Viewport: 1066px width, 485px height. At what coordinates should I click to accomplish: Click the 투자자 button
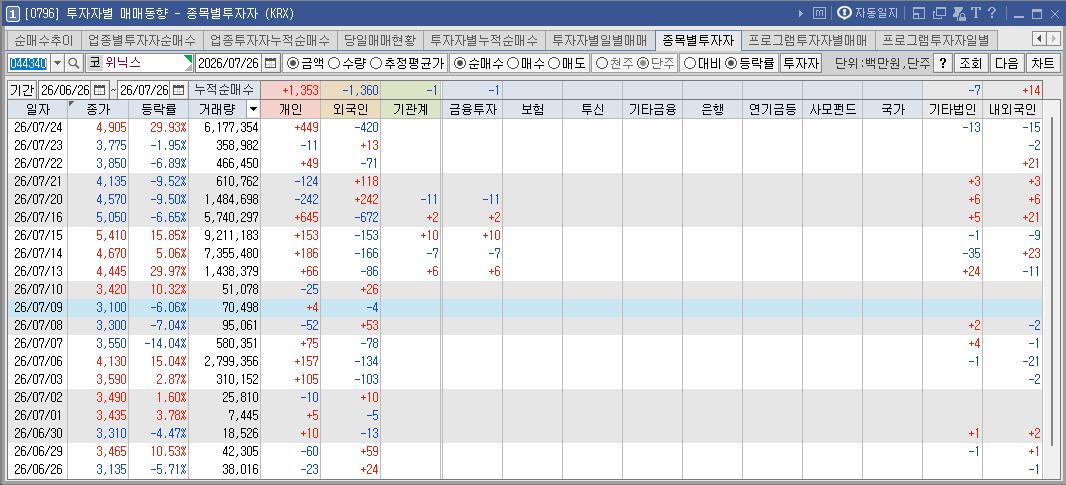800,63
